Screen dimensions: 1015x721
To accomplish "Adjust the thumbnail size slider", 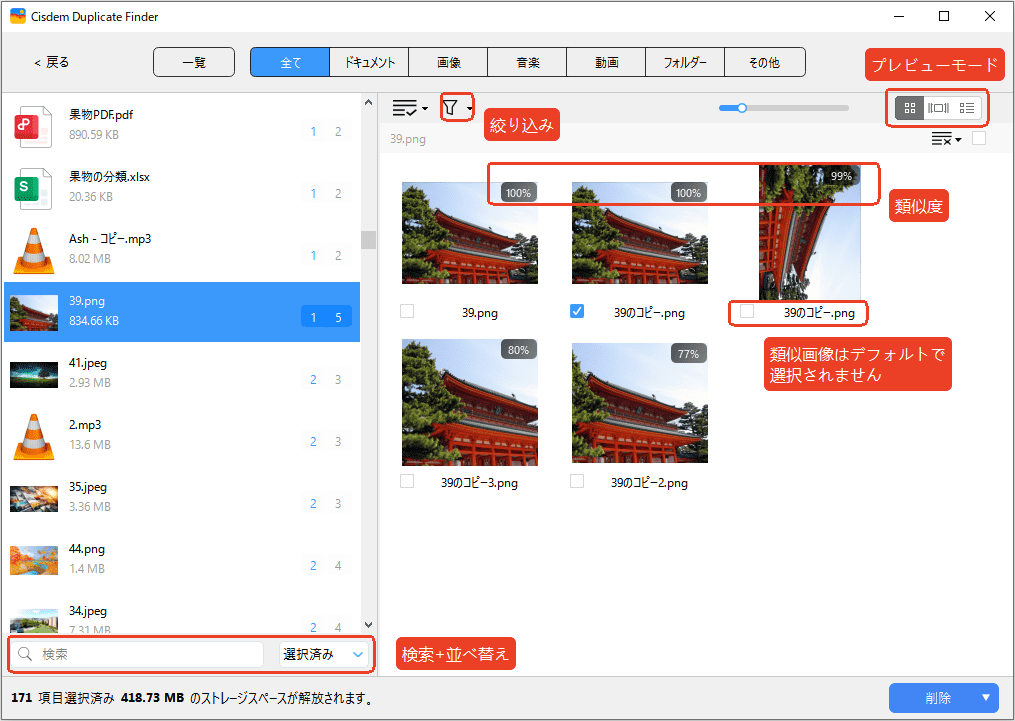I will tap(742, 107).
